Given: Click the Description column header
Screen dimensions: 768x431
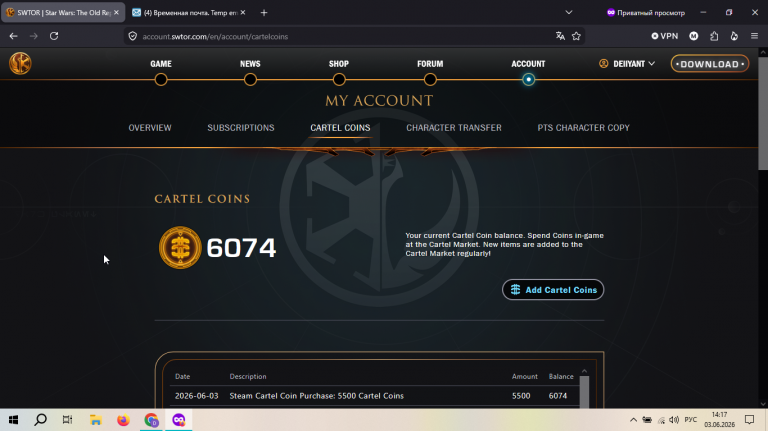Looking at the screenshot, I should [248, 377].
